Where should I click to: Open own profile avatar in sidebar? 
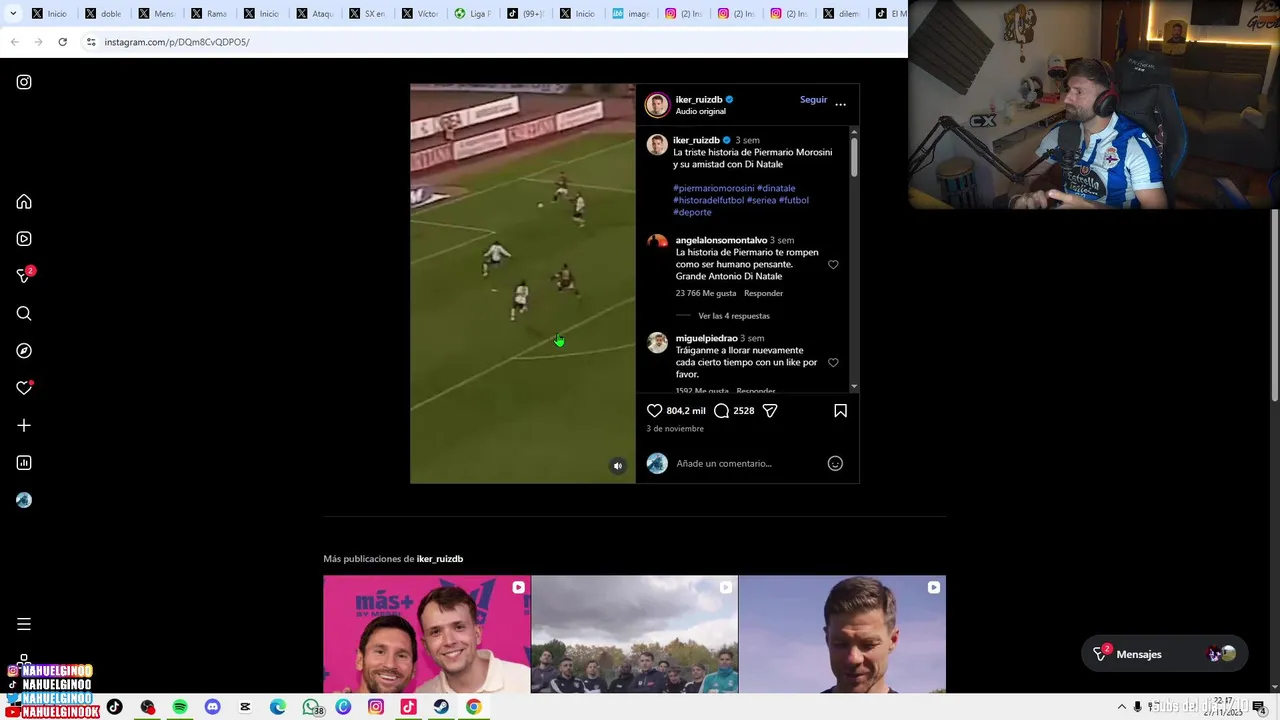[24, 500]
